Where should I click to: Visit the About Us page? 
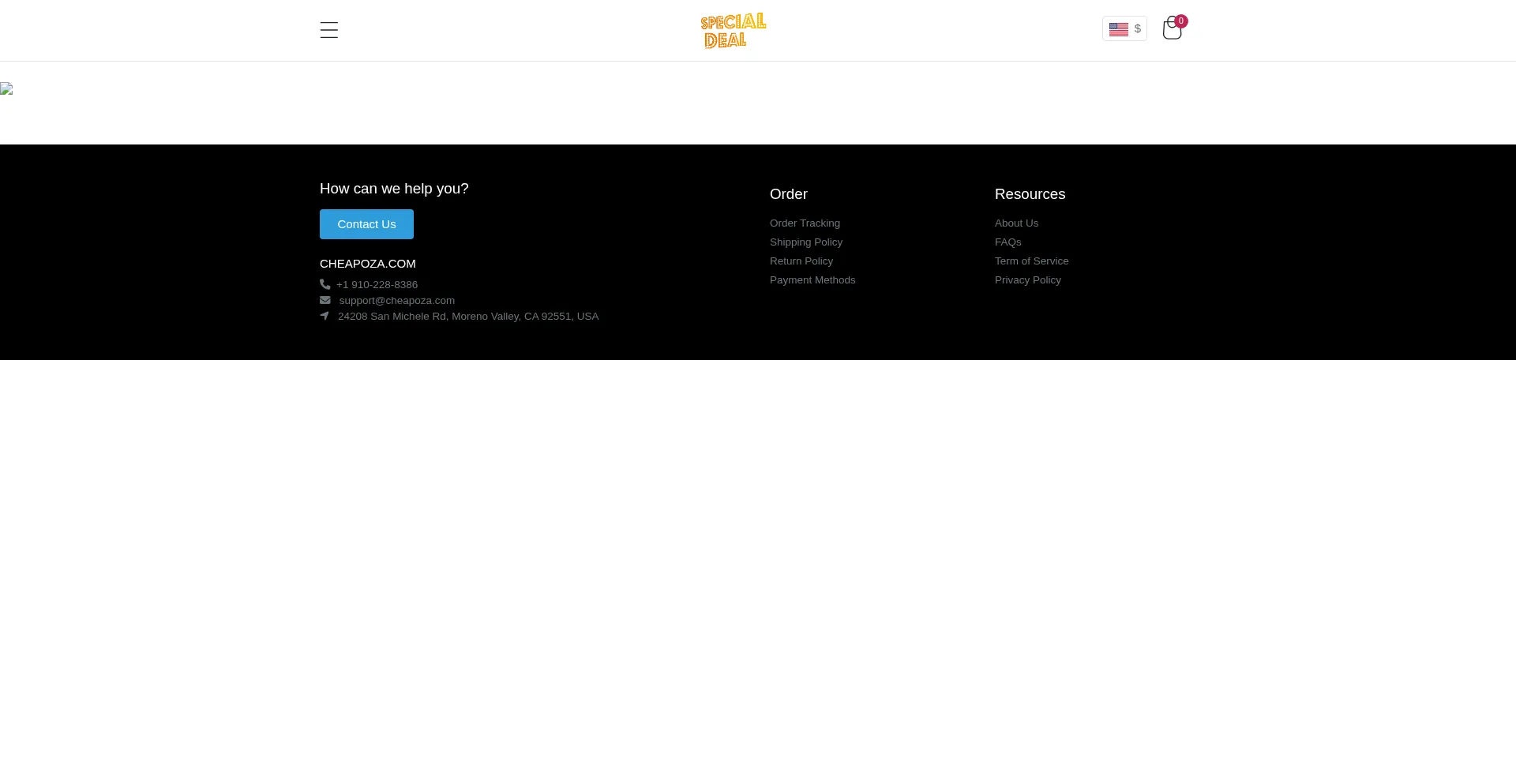point(1016,223)
